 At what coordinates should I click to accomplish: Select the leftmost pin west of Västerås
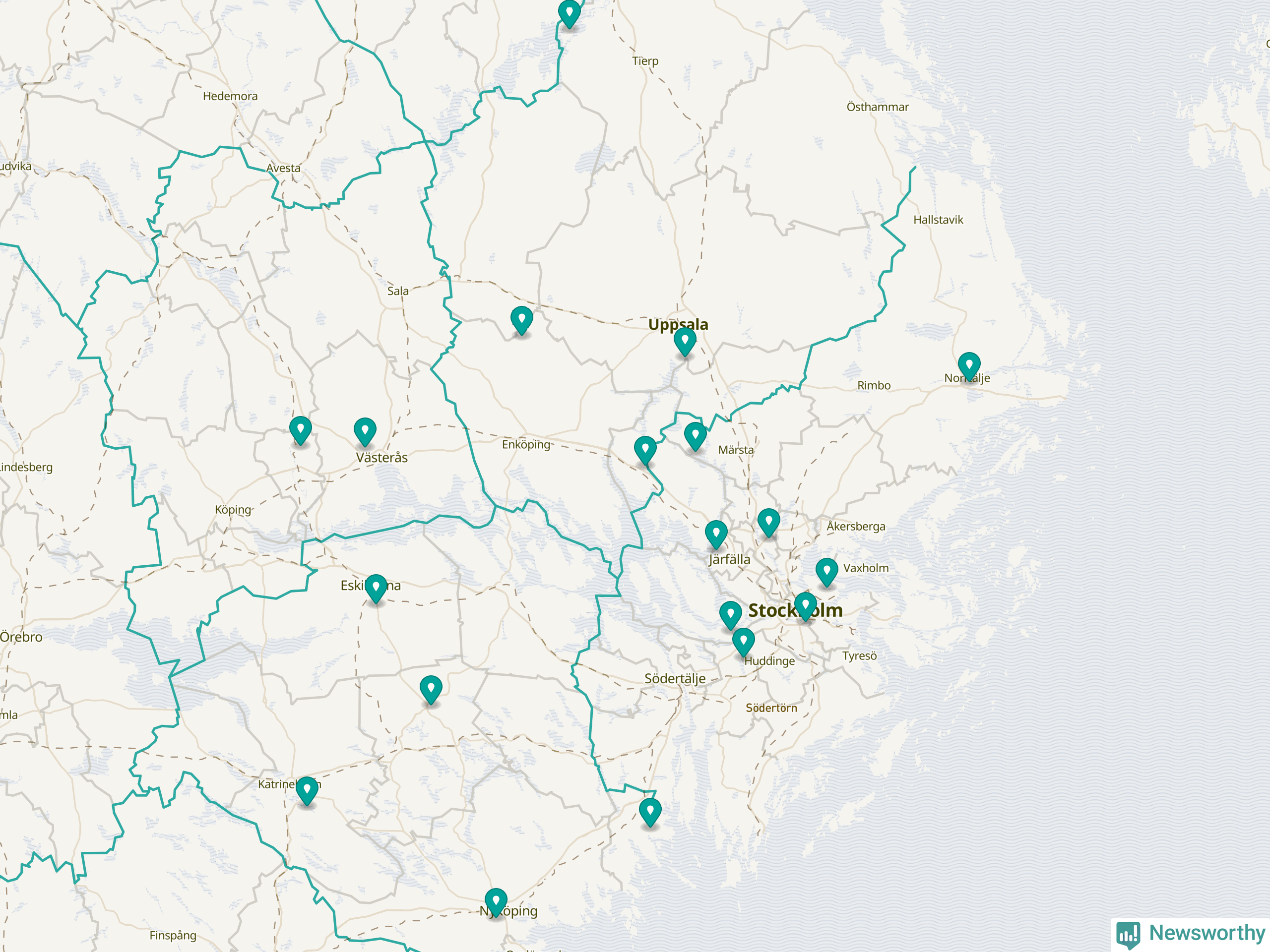click(x=300, y=430)
